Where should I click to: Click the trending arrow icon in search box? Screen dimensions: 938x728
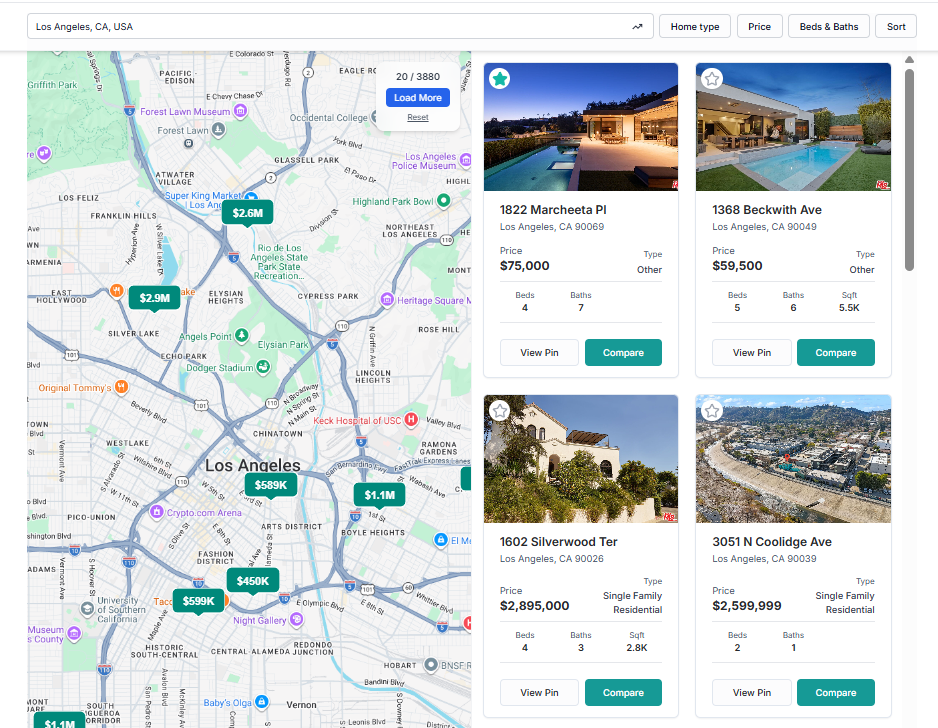tap(637, 26)
